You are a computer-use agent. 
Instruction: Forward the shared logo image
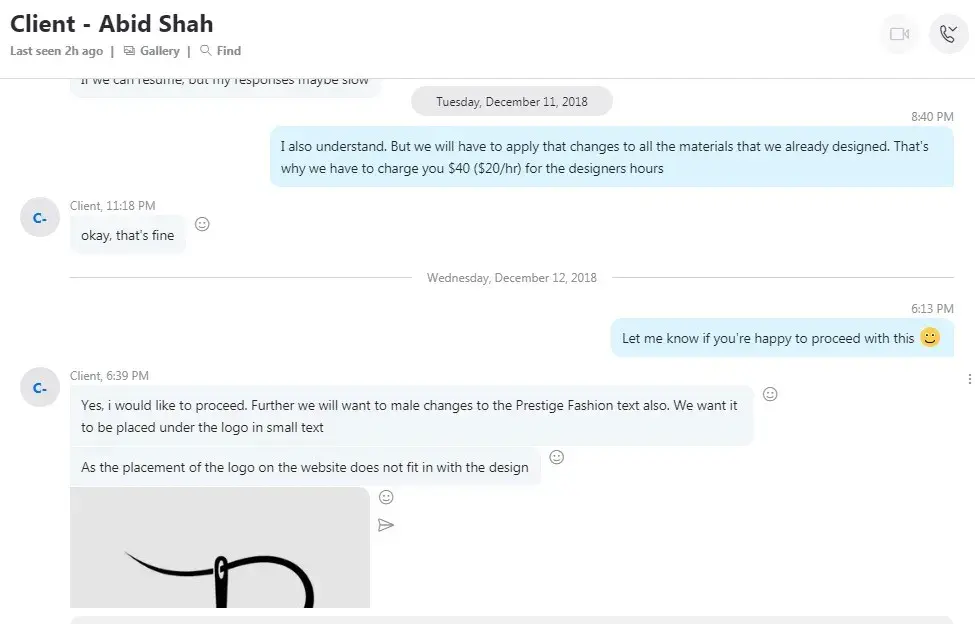[x=386, y=525]
